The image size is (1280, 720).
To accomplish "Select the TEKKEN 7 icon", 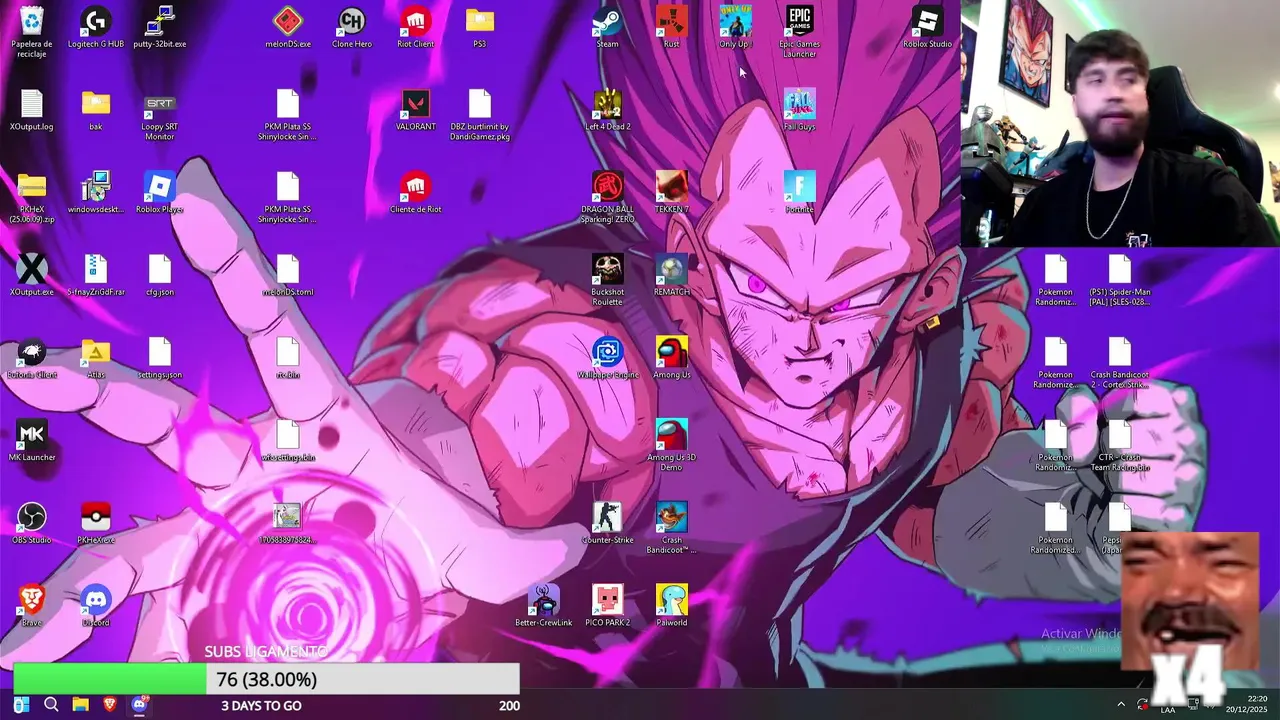I will tap(672, 193).
